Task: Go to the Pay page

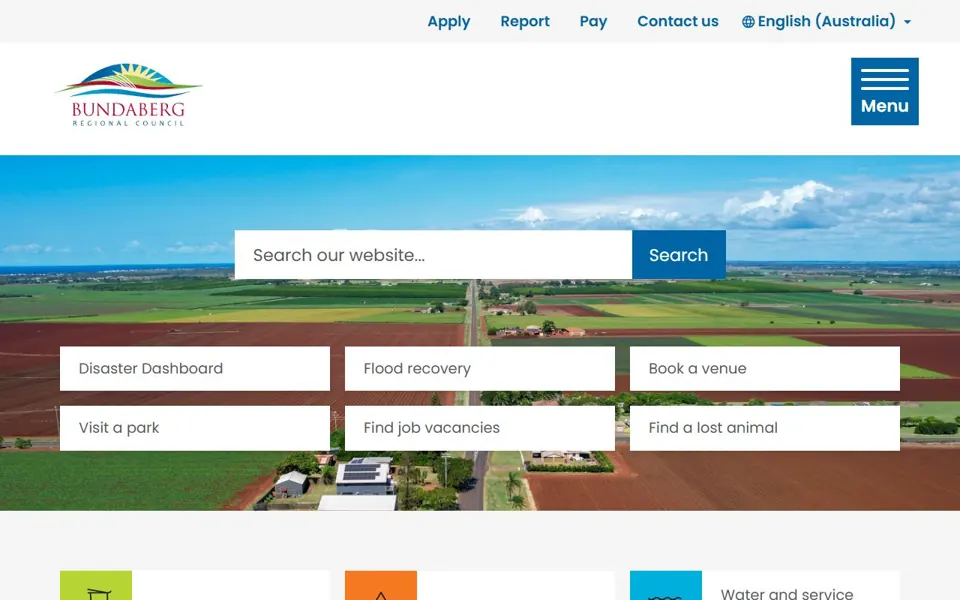Action: coord(593,21)
